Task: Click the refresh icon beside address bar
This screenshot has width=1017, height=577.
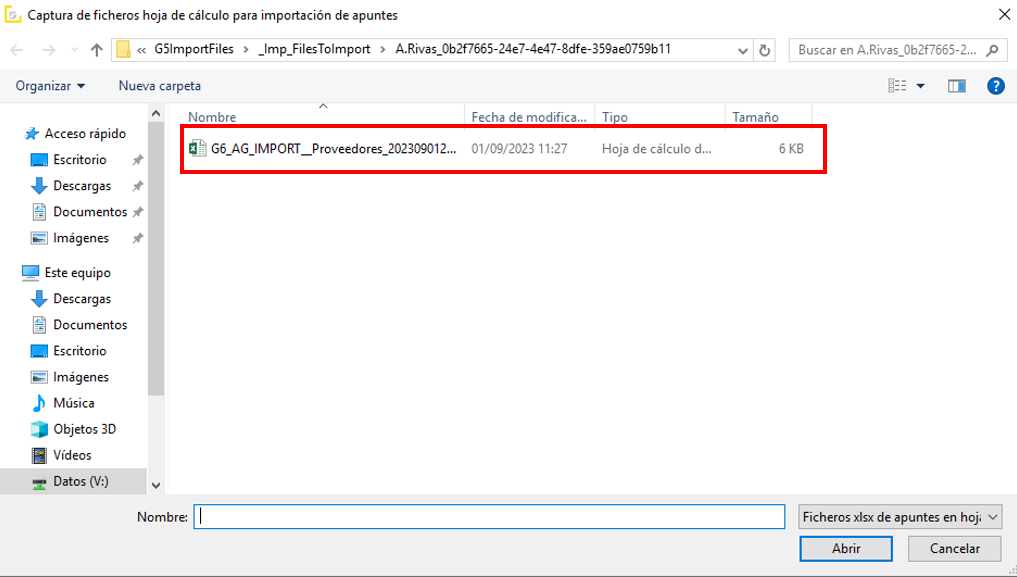Action: pos(765,50)
